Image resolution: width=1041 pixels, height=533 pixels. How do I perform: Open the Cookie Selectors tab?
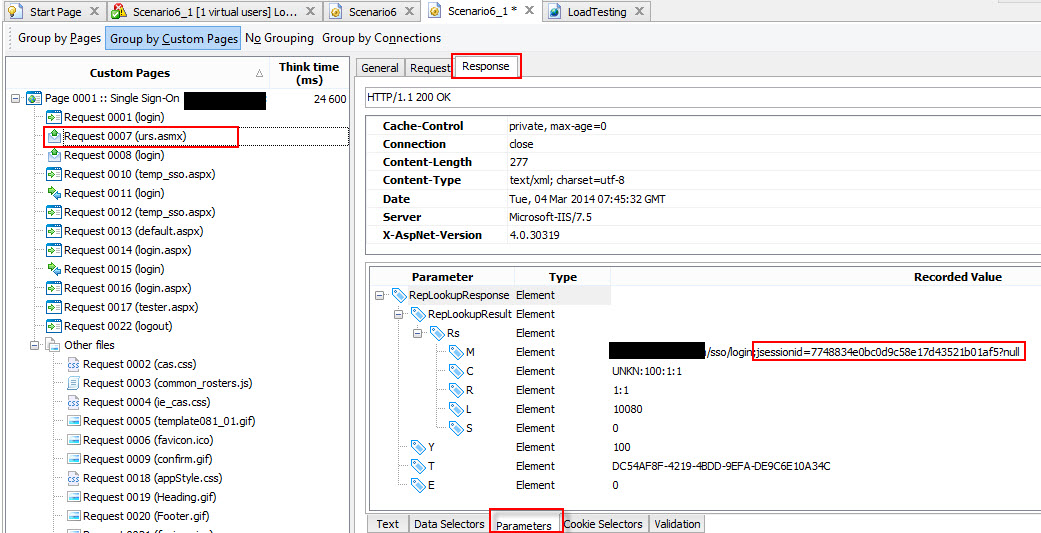tap(604, 524)
